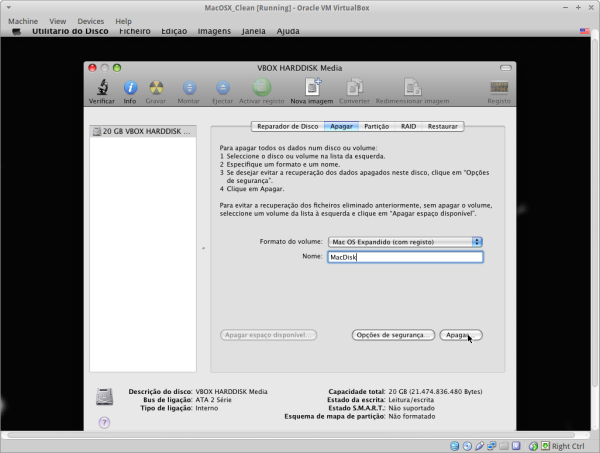Open the Formato do volume dropdown
Viewport: 600px width, 453px height.
405,242
